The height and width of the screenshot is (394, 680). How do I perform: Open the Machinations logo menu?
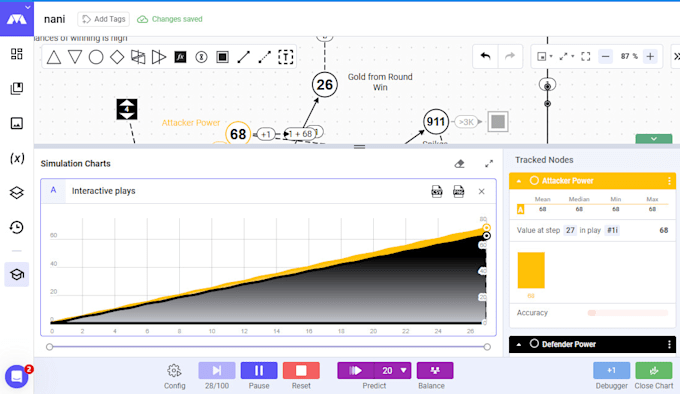[16, 19]
